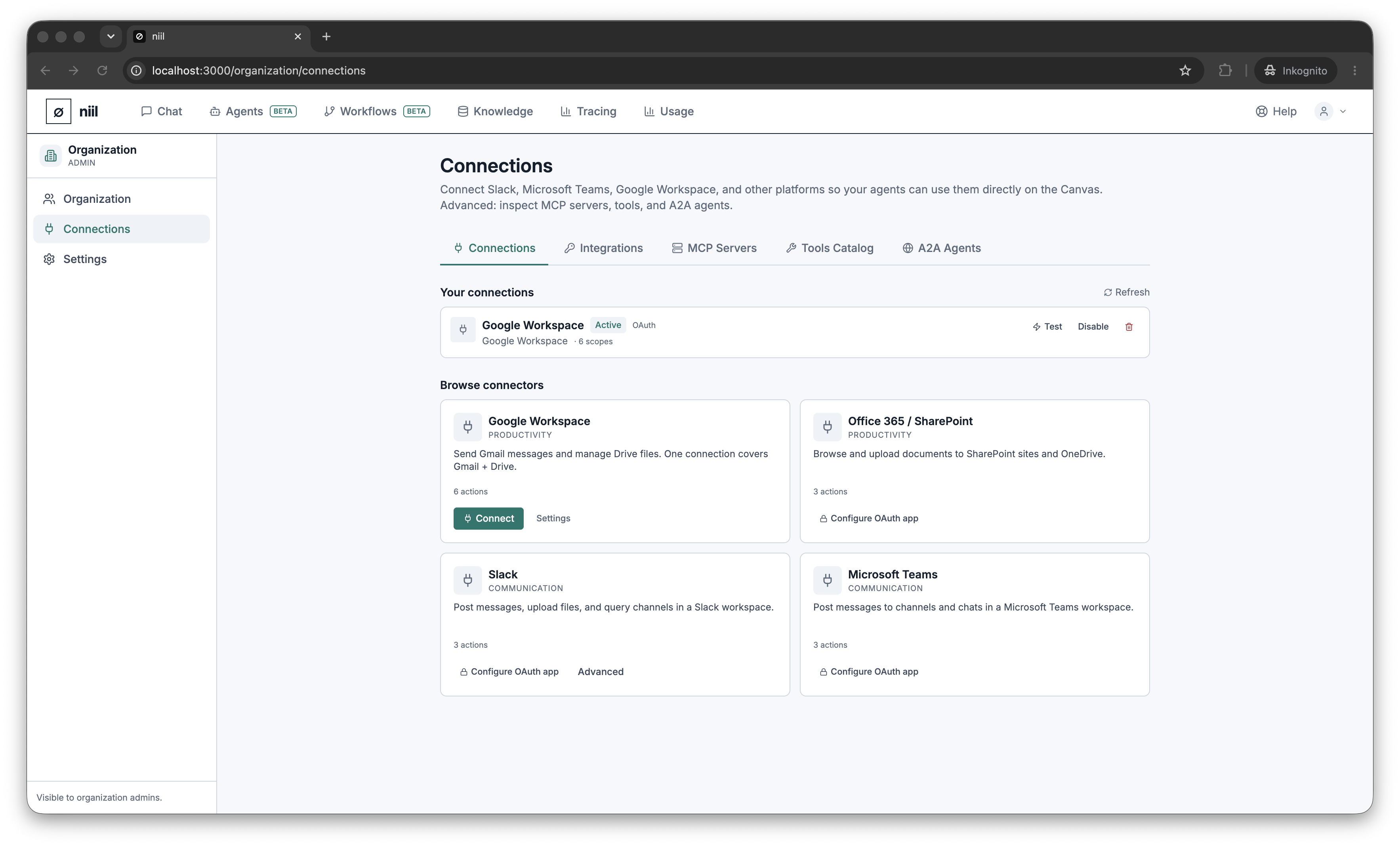Click 'Visible to organization admins.' text
This screenshot has width=1400, height=847.
(x=99, y=797)
